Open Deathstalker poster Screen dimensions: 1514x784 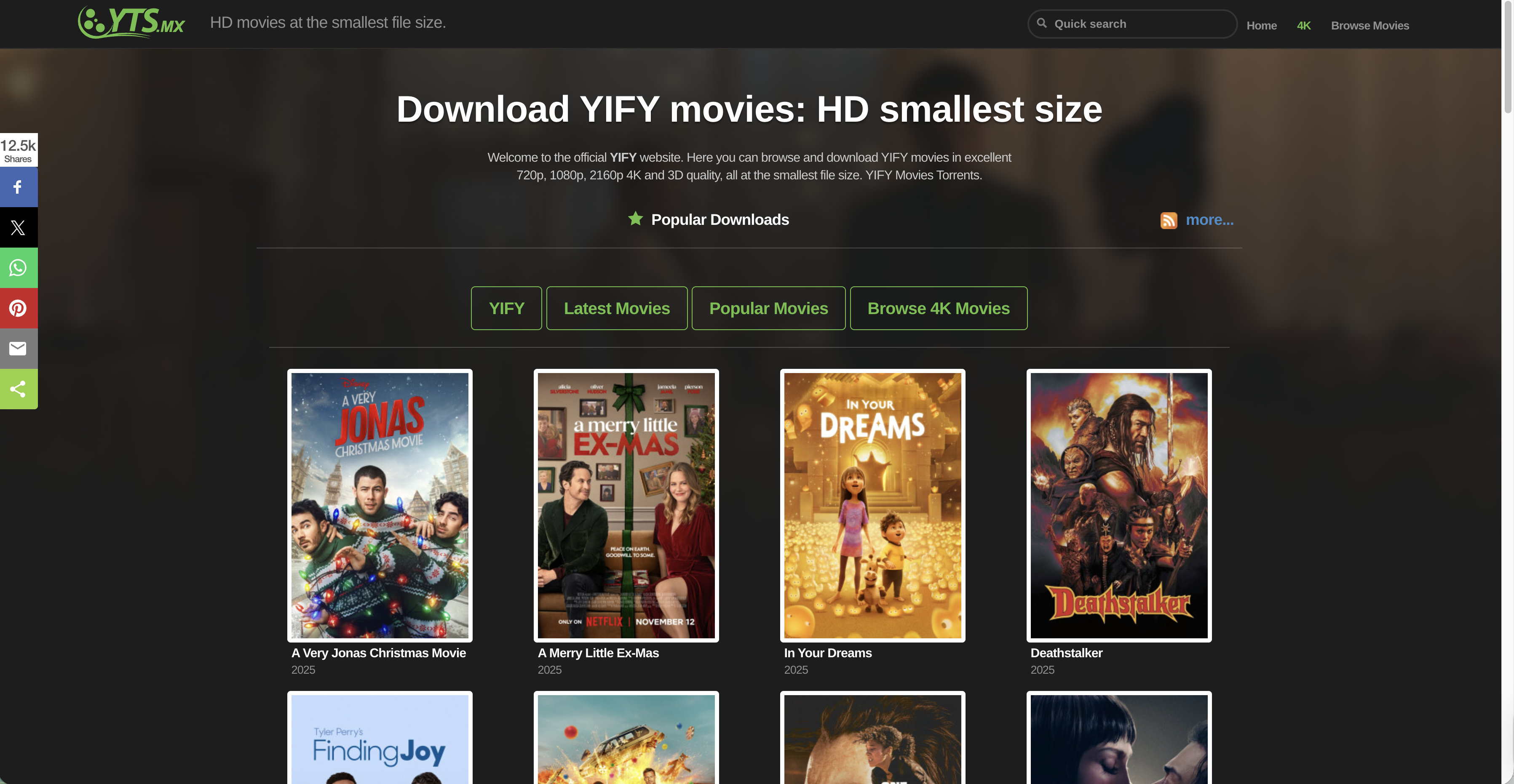[x=1118, y=506]
